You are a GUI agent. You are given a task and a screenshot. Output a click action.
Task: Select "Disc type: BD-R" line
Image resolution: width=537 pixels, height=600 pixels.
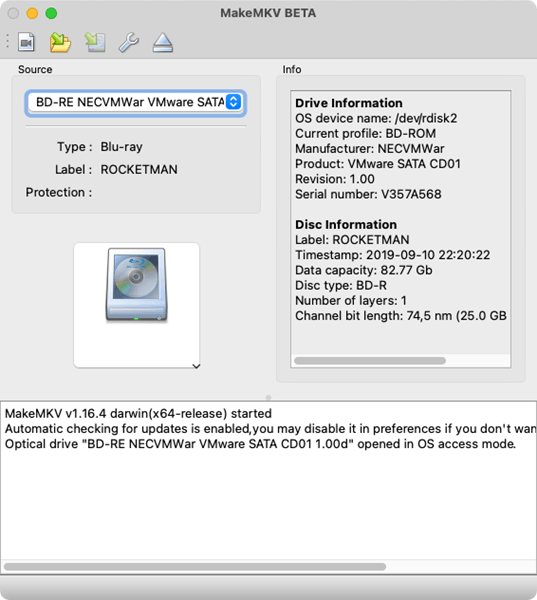coord(341,285)
